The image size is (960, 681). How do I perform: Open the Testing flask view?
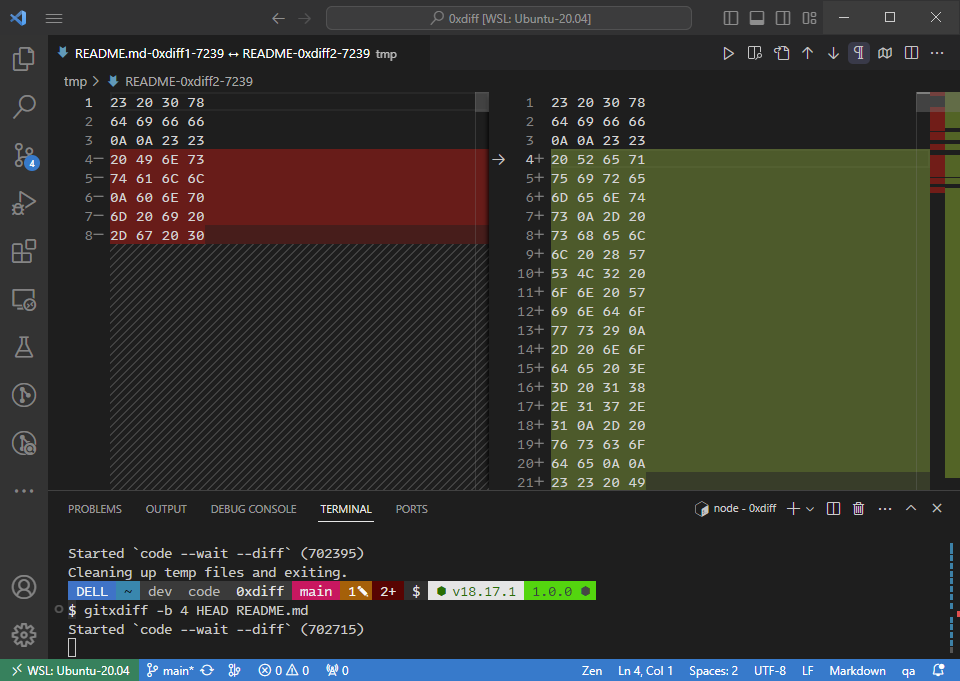tap(24, 347)
